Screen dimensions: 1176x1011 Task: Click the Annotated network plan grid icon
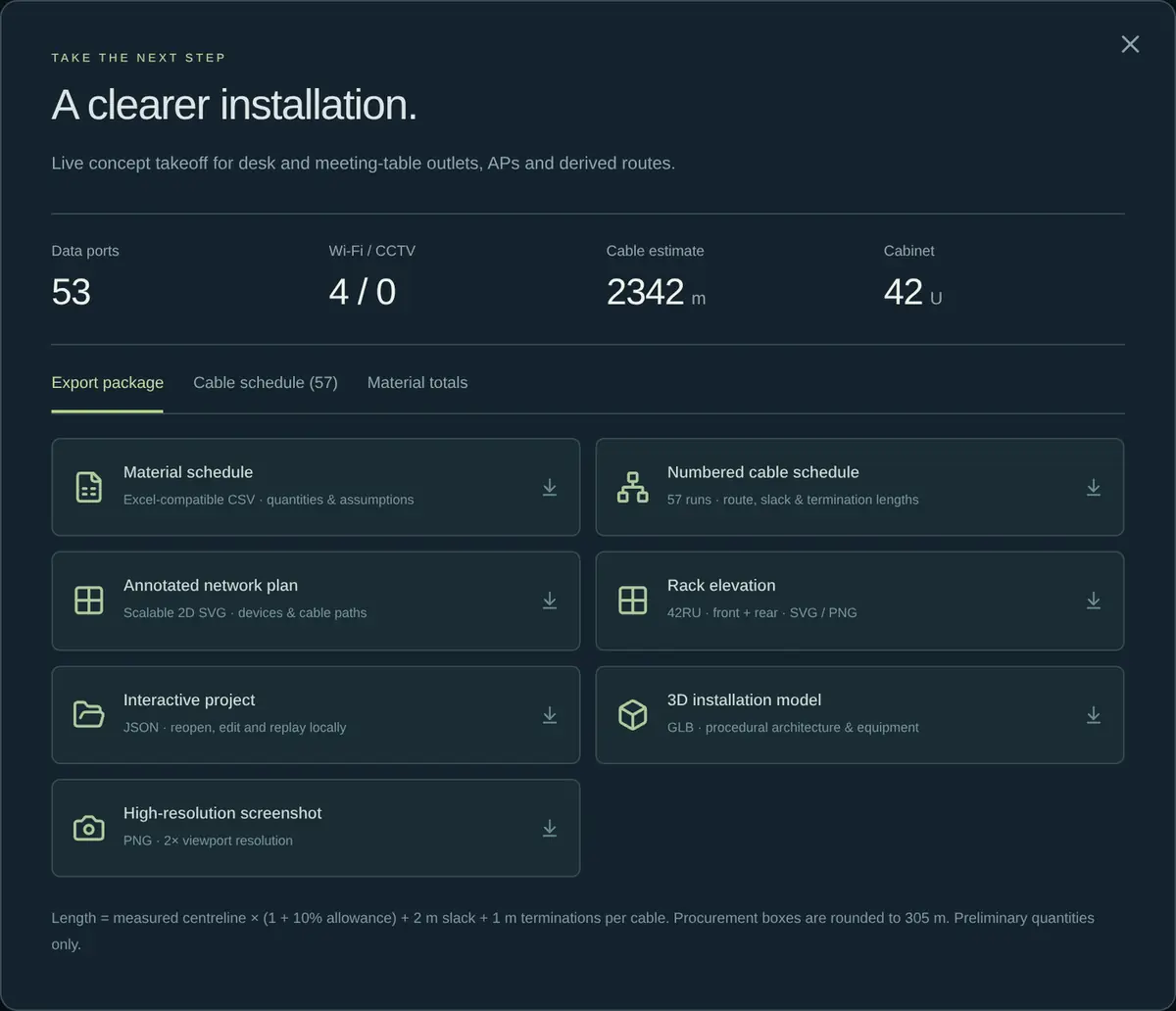click(x=89, y=601)
